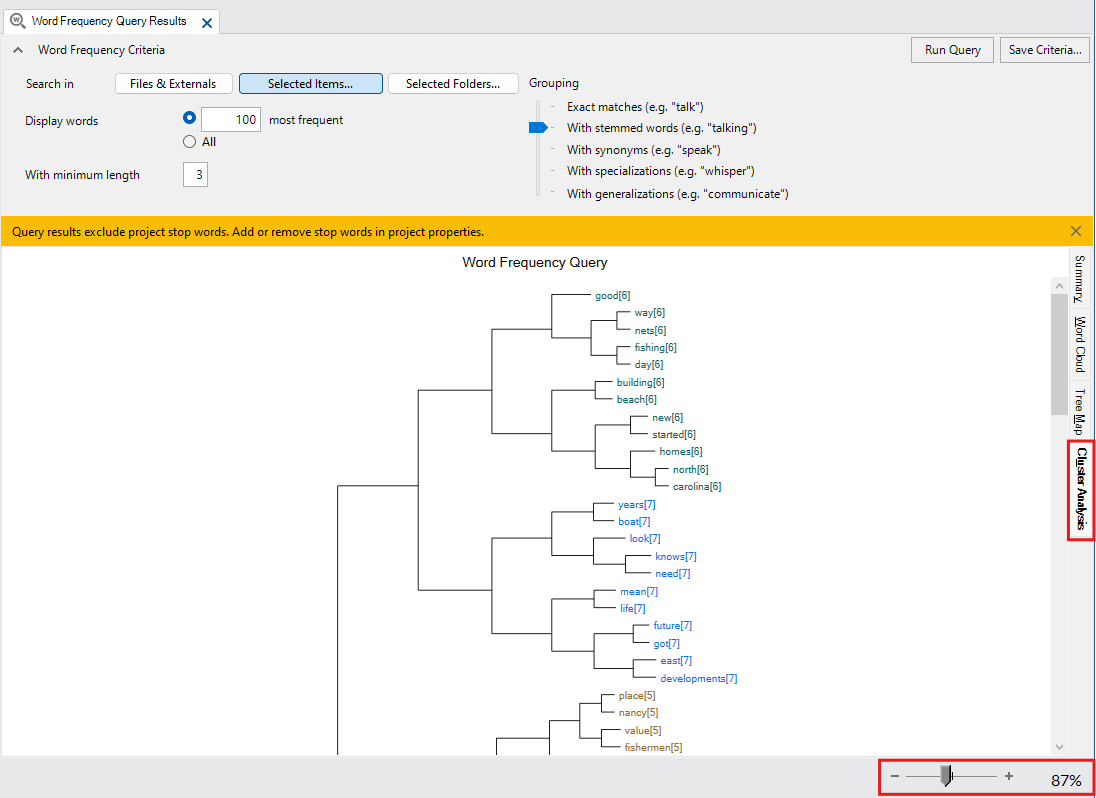This screenshot has width=1096, height=798.
Task: Click the word good[6] in dendrogram
Action: [x=612, y=296]
